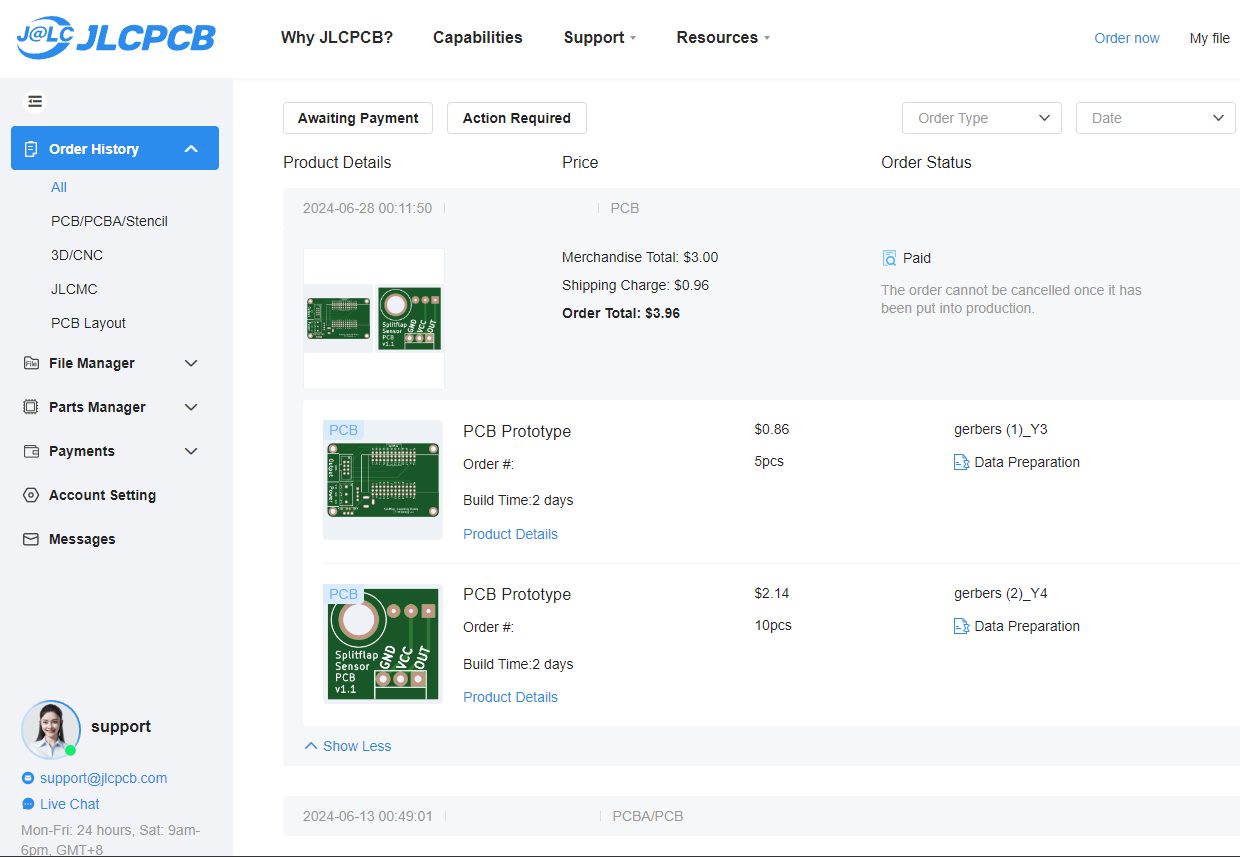Click the Account Setting hexagon icon
This screenshot has width=1240, height=857.
tap(31, 495)
